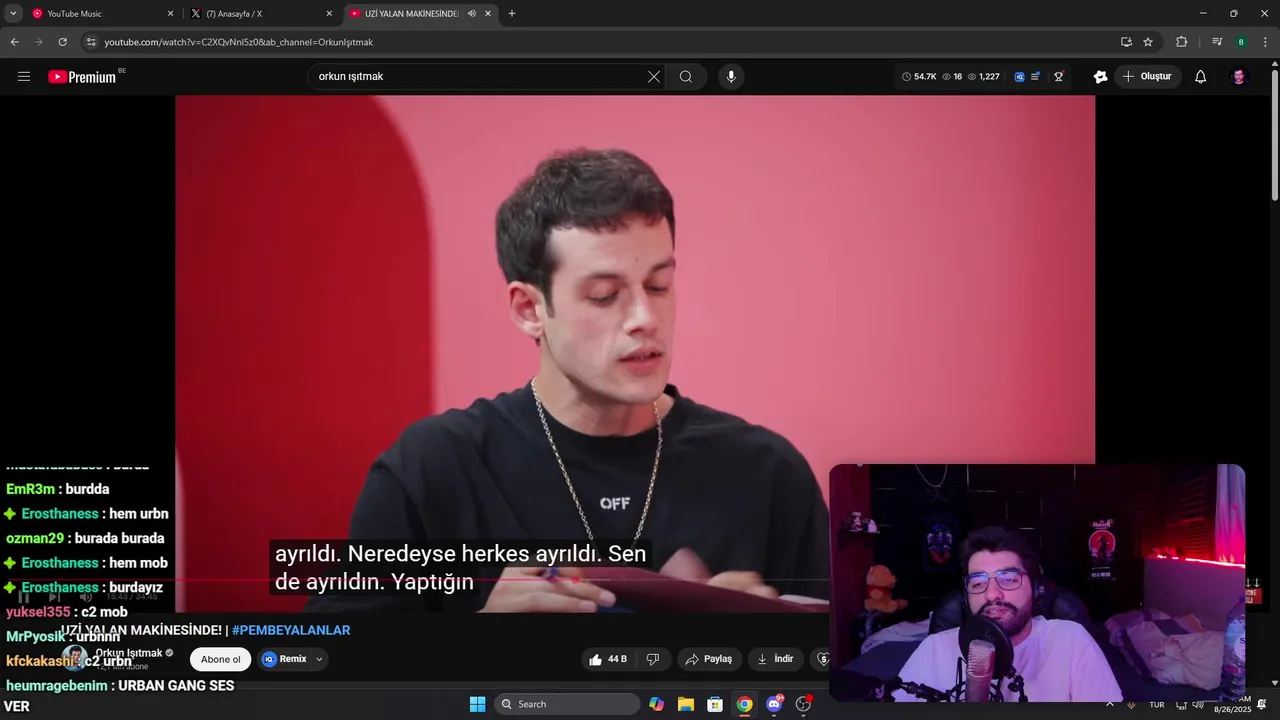Open YouTube notifications bell

1200,77
